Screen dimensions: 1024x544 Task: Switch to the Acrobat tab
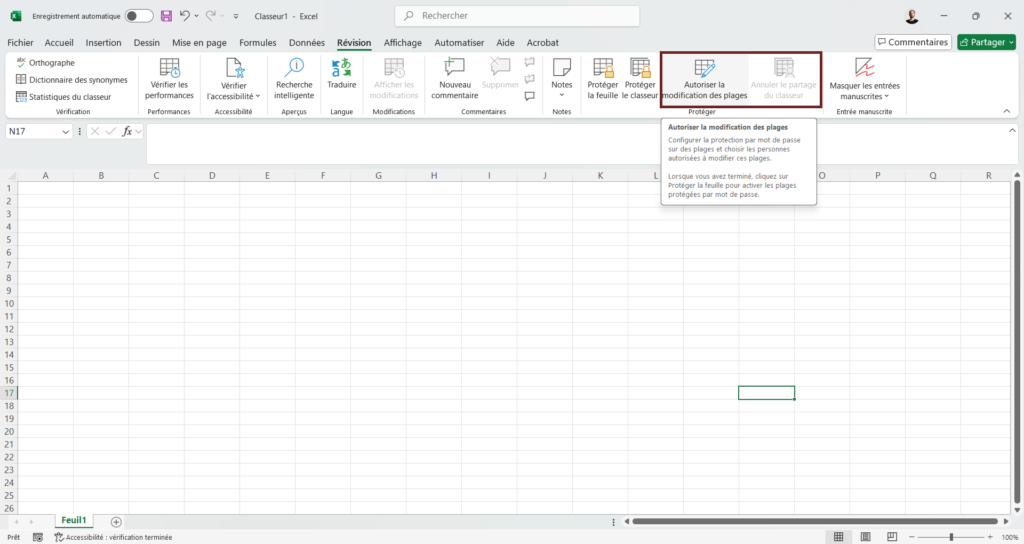(543, 42)
